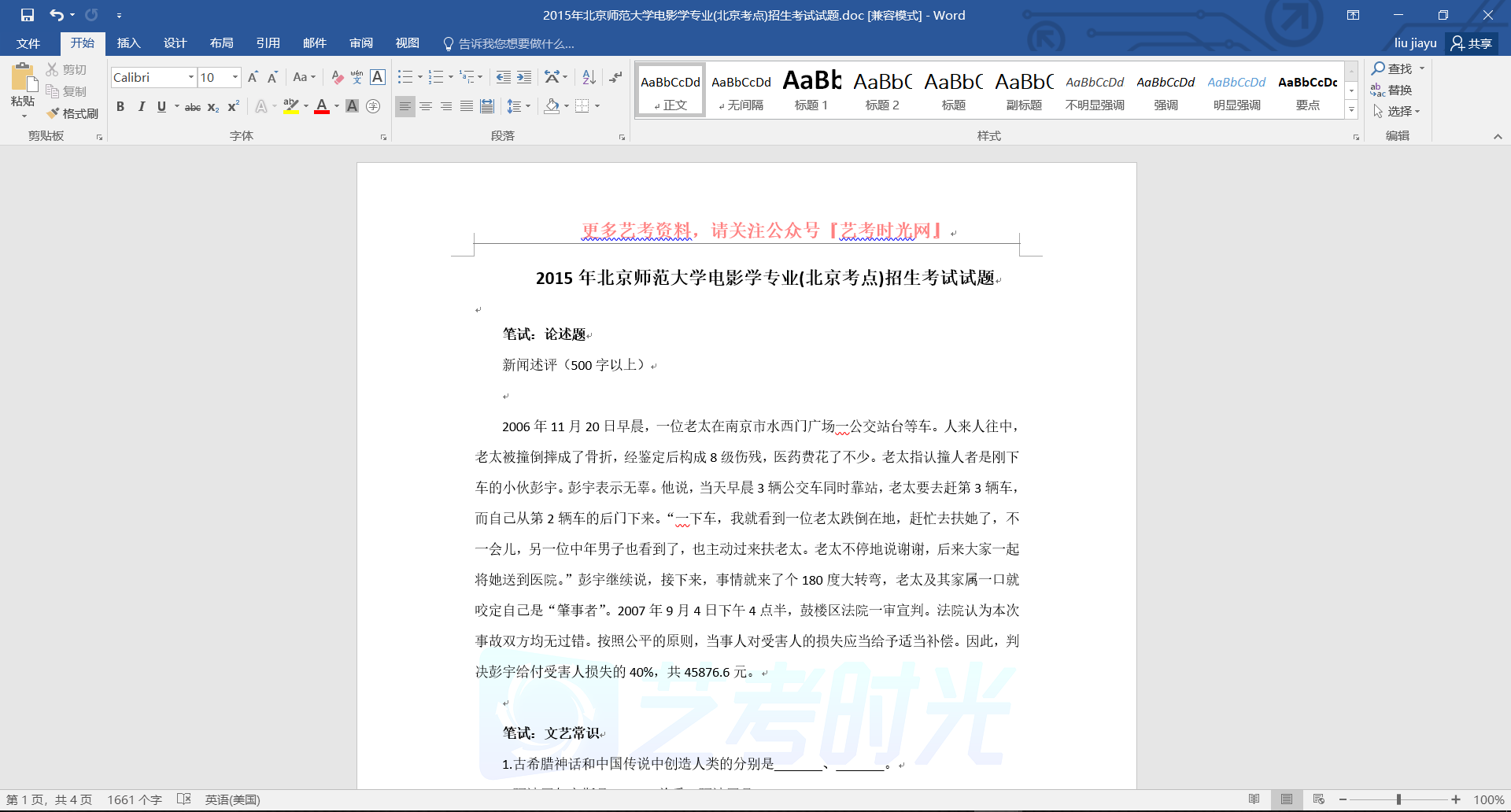Screen dimensions: 1511x812
Task: Click the justify alignment icon
Action: point(467,106)
